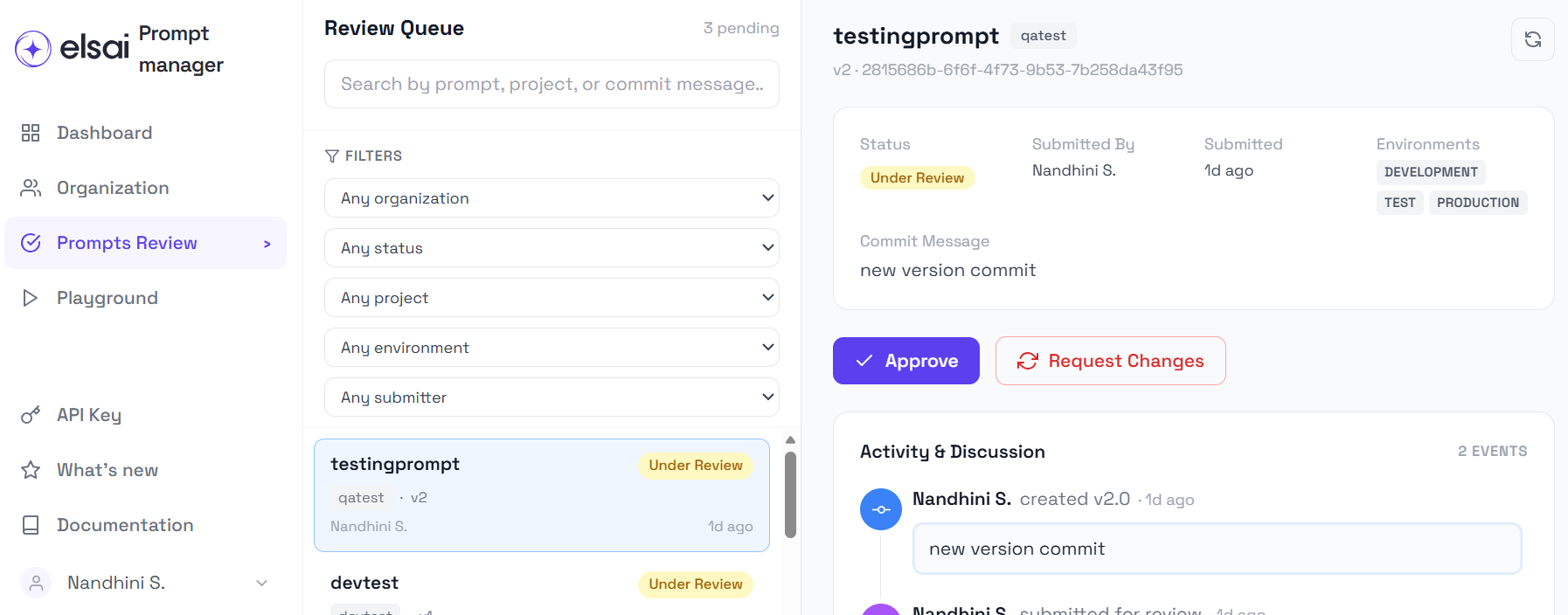Select the devtest queue card
This screenshot has width=1568, height=615.
click(x=542, y=587)
